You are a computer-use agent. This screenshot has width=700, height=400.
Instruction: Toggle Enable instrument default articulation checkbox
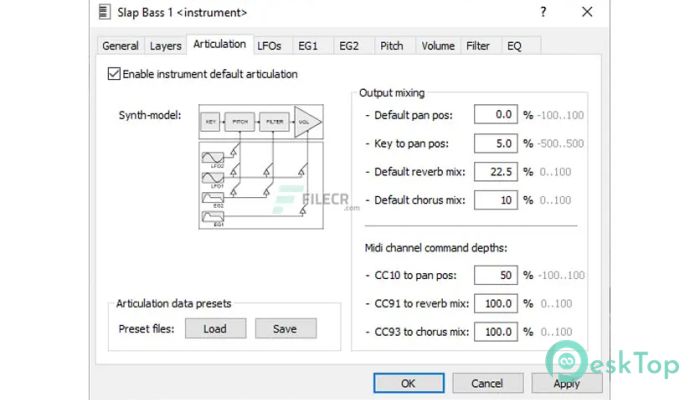pos(114,74)
